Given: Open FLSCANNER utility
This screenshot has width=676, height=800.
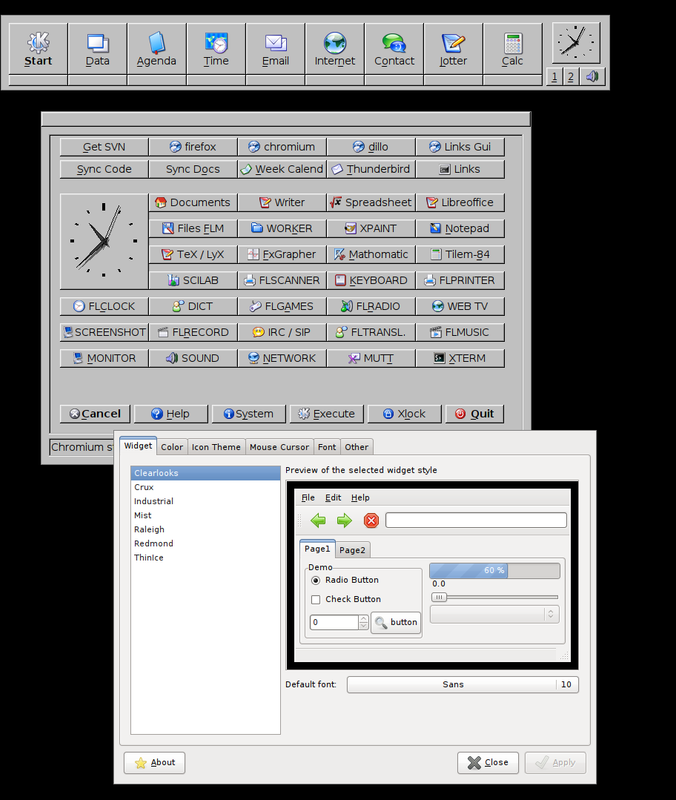Looking at the screenshot, I should click(x=282, y=281).
